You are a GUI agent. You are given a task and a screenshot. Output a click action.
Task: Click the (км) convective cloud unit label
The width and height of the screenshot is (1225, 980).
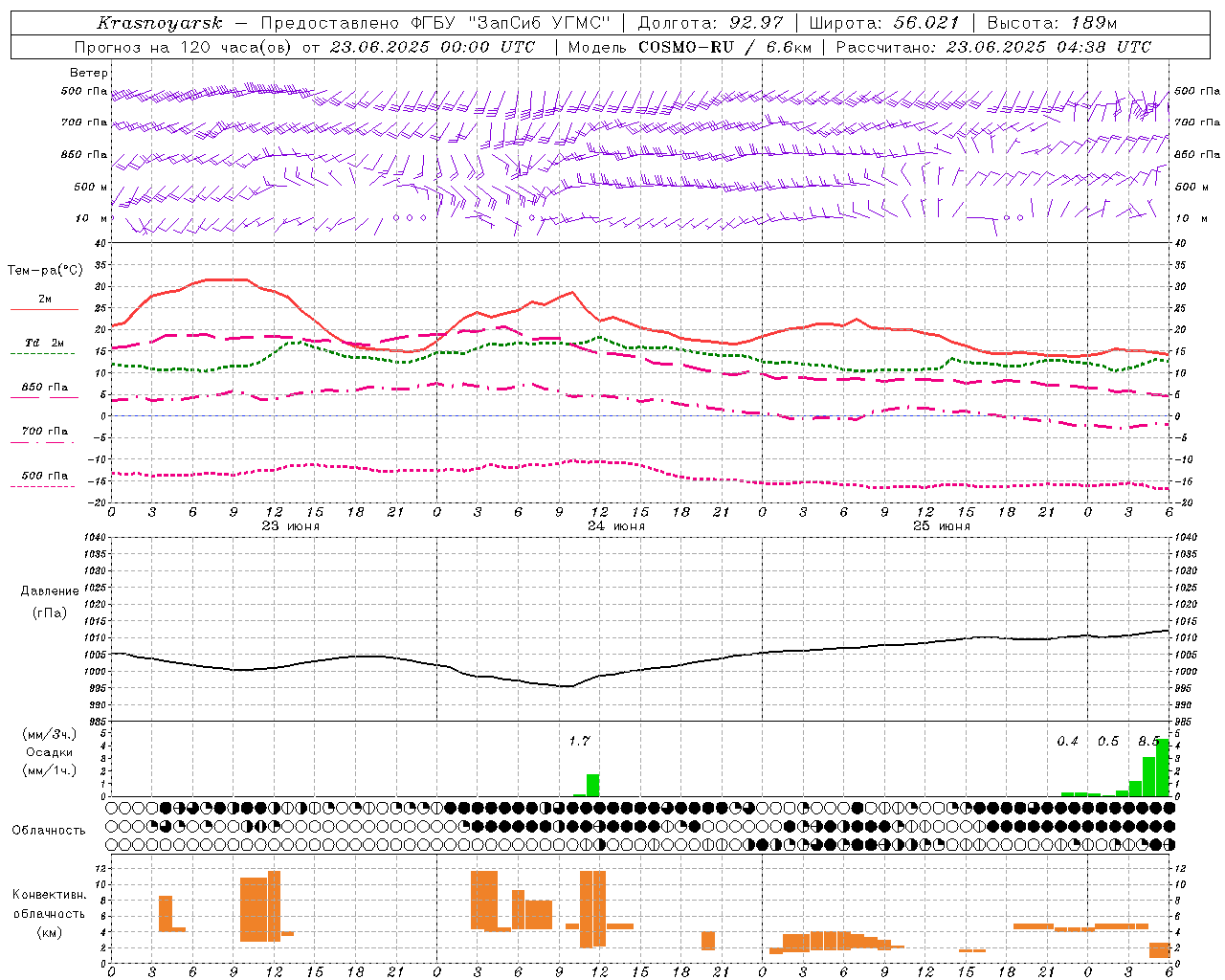49,932
